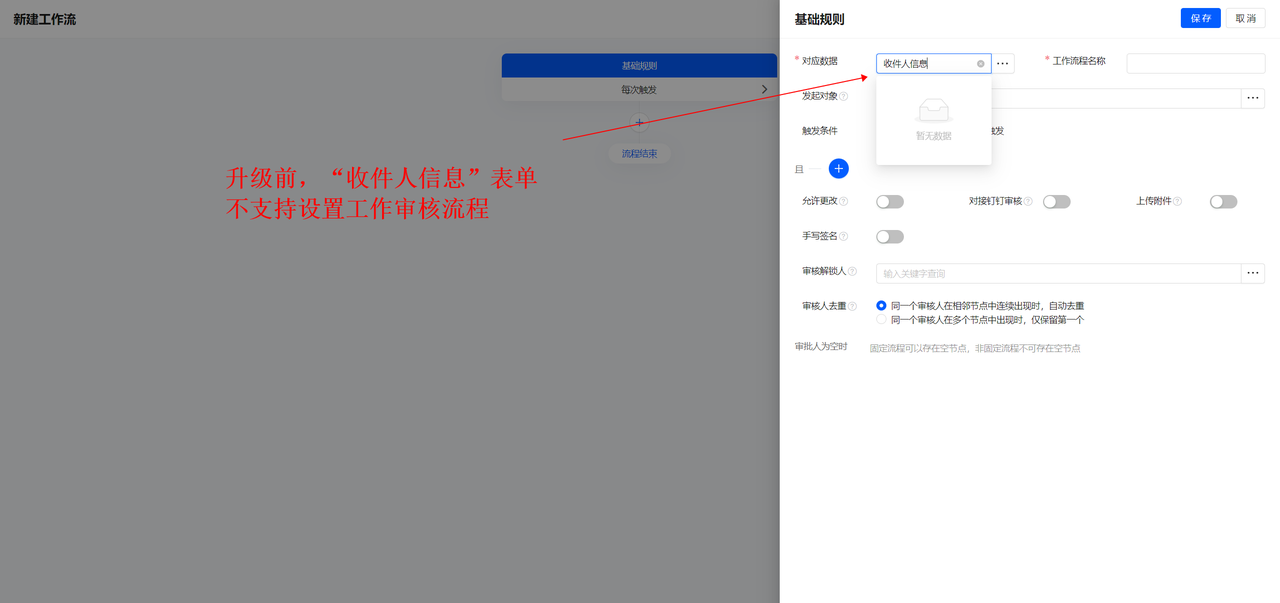
Task: Show help tooltip for 手写签名
Action: pyautogui.click(x=844, y=237)
